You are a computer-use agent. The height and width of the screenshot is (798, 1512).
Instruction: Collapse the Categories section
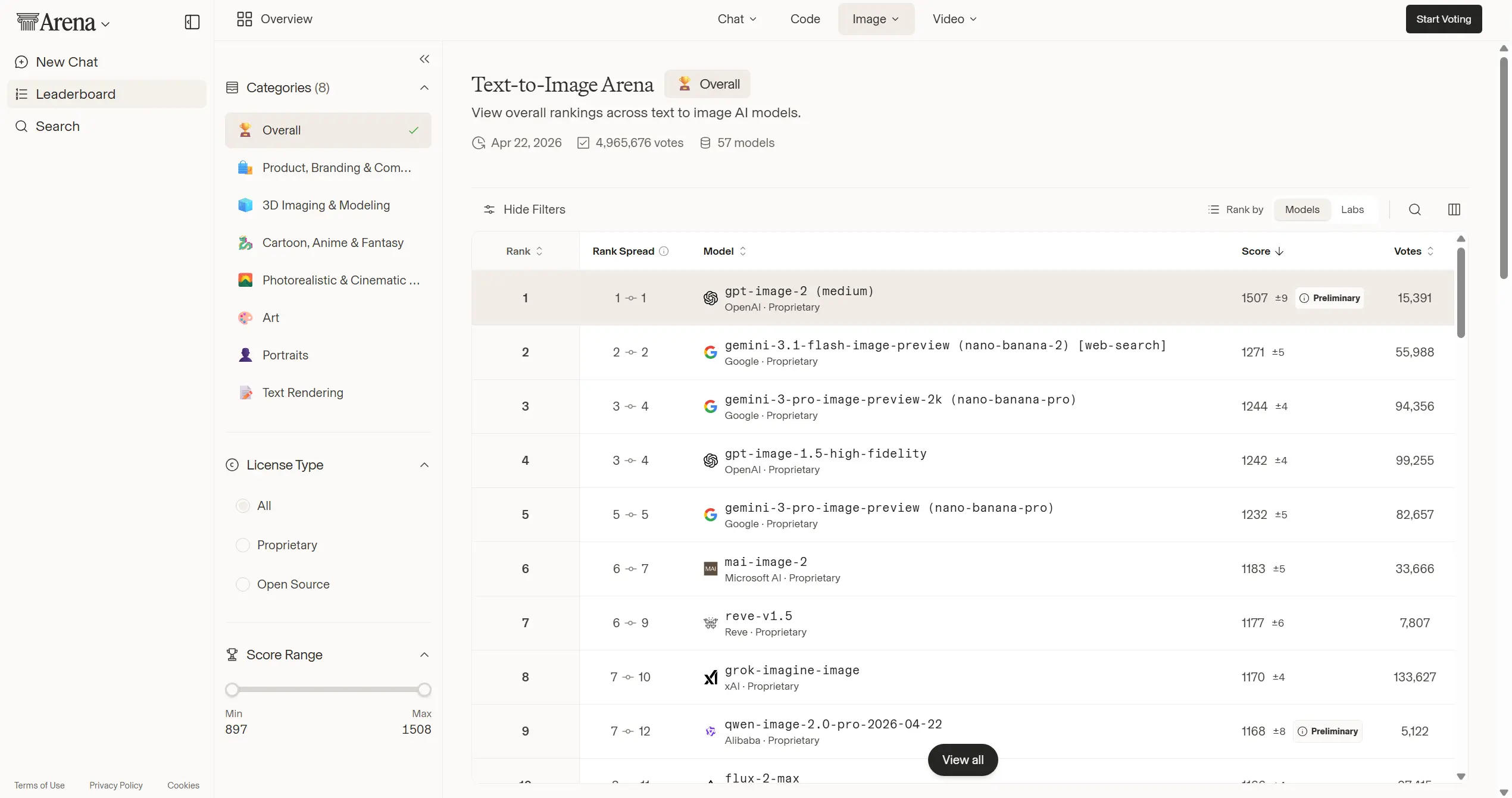pyautogui.click(x=424, y=88)
